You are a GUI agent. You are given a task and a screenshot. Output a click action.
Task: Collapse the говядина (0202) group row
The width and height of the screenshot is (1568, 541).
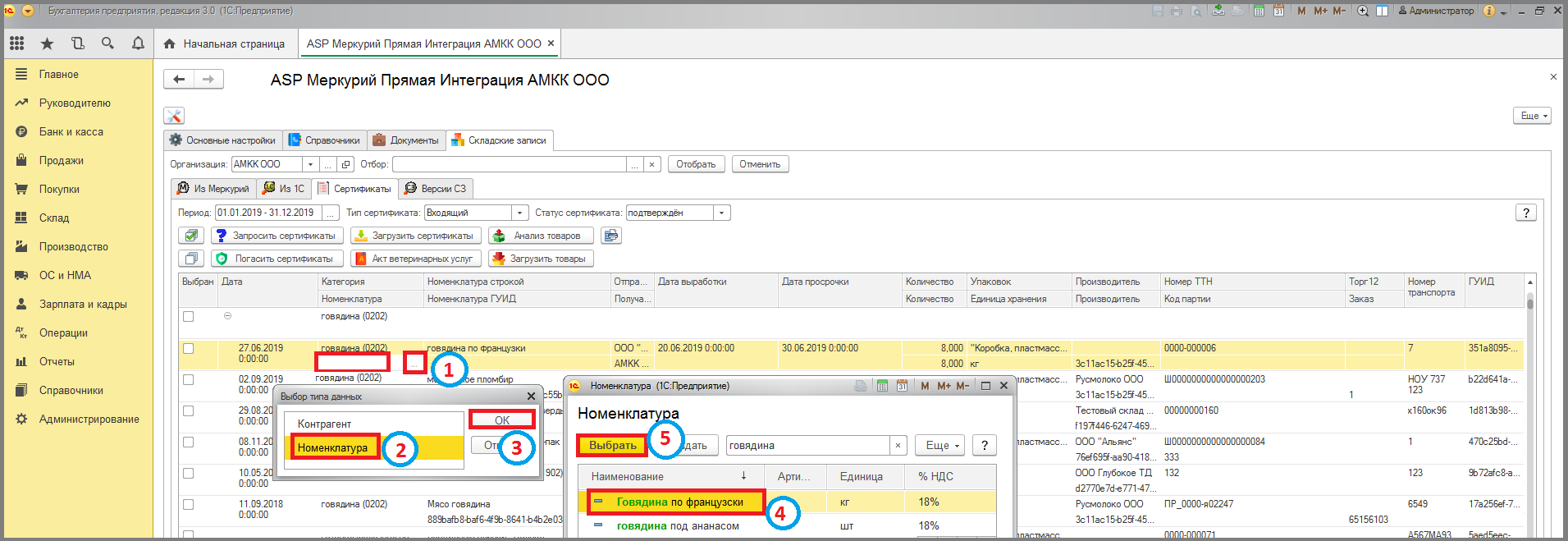pyautogui.click(x=227, y=316)
